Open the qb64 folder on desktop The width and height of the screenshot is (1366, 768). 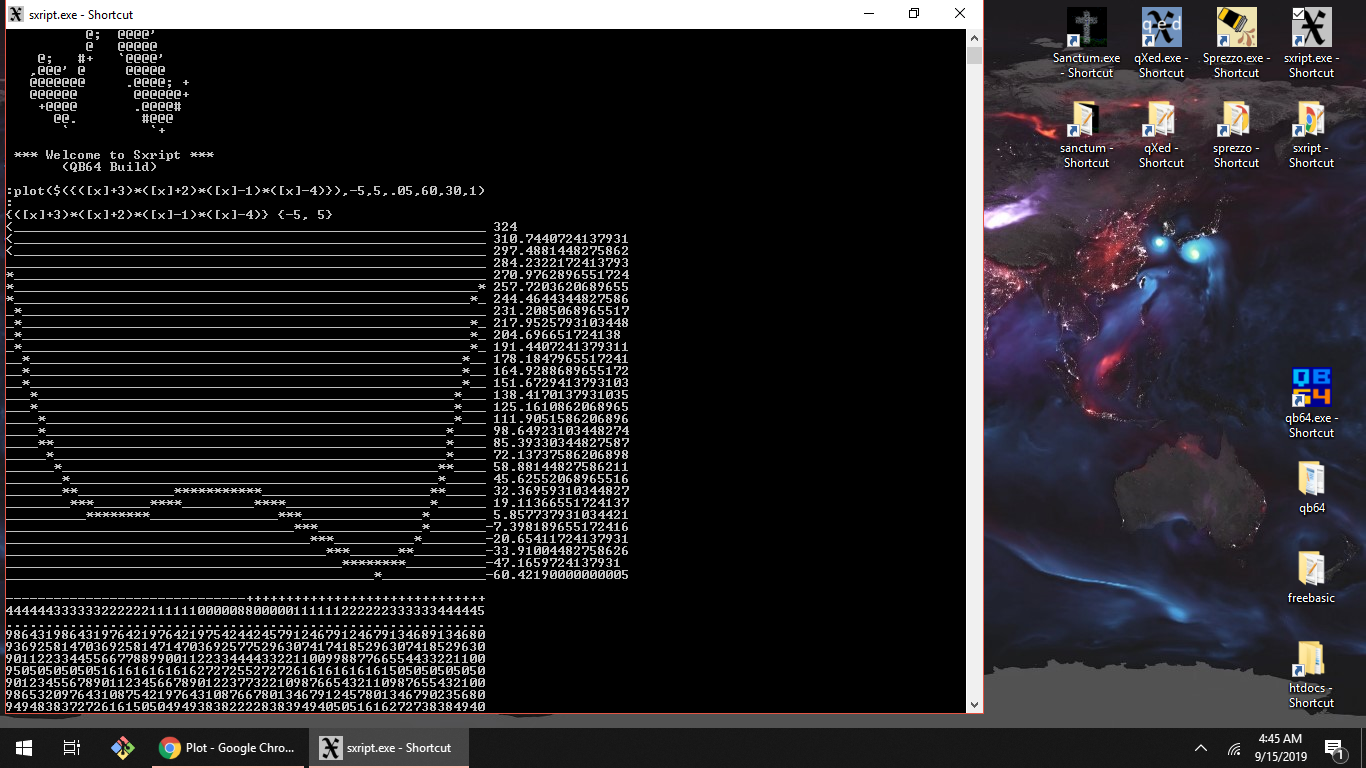[x=1311, y=480]
